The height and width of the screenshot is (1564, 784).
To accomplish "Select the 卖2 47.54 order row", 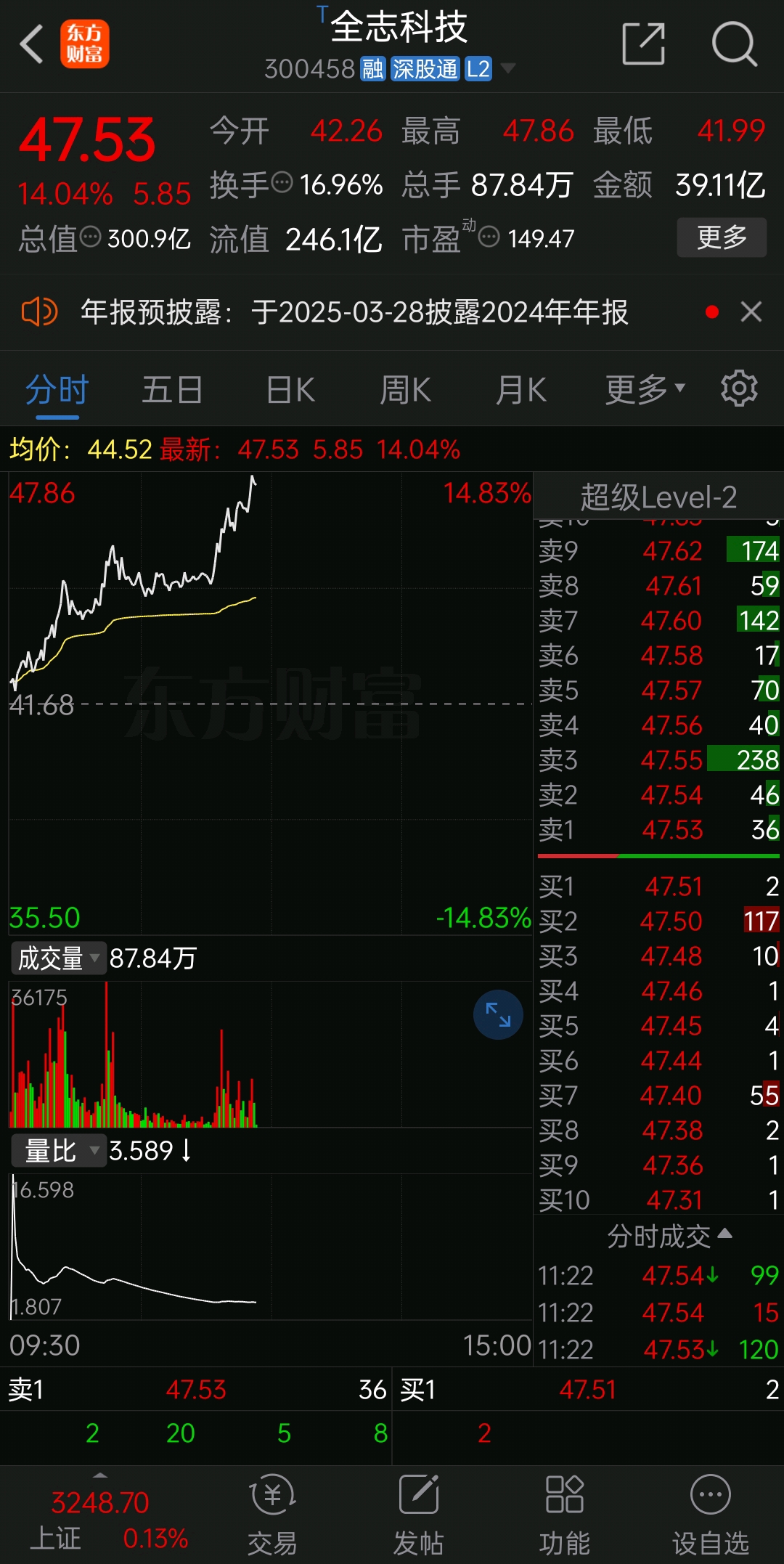I will (658, 794).
